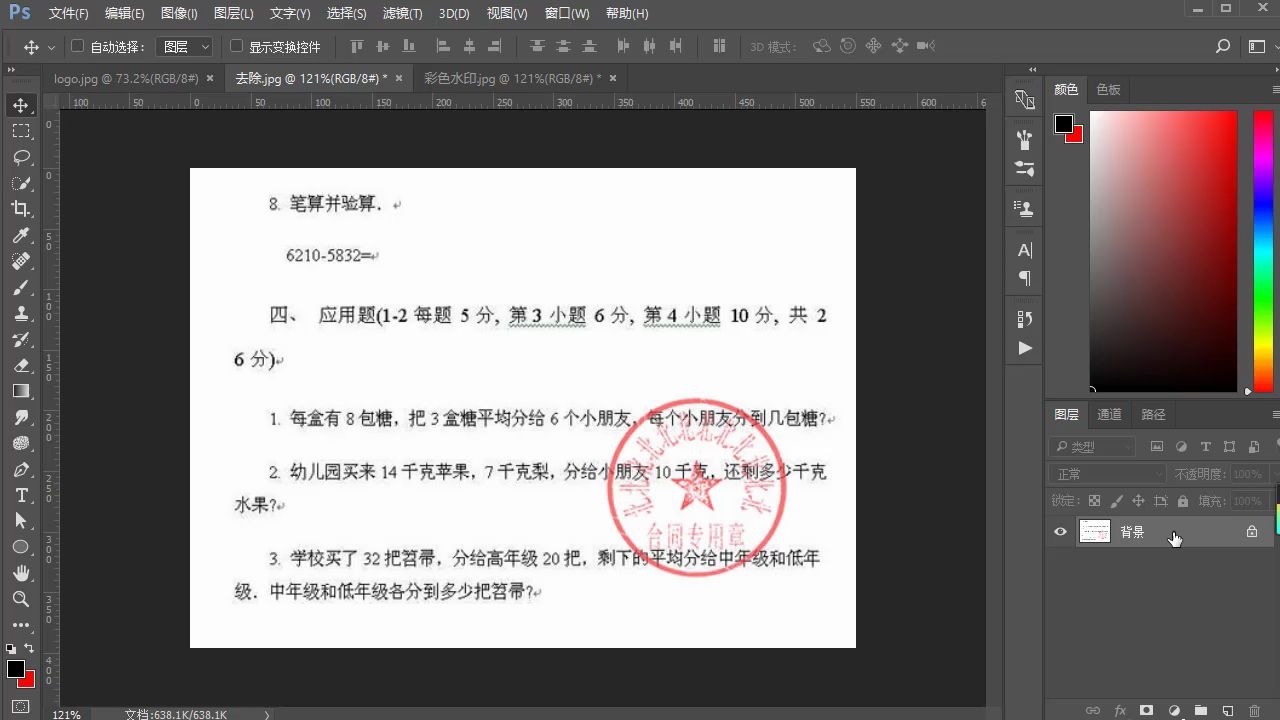
Task: Select the Clone Stamp tool
Action: 20,313
